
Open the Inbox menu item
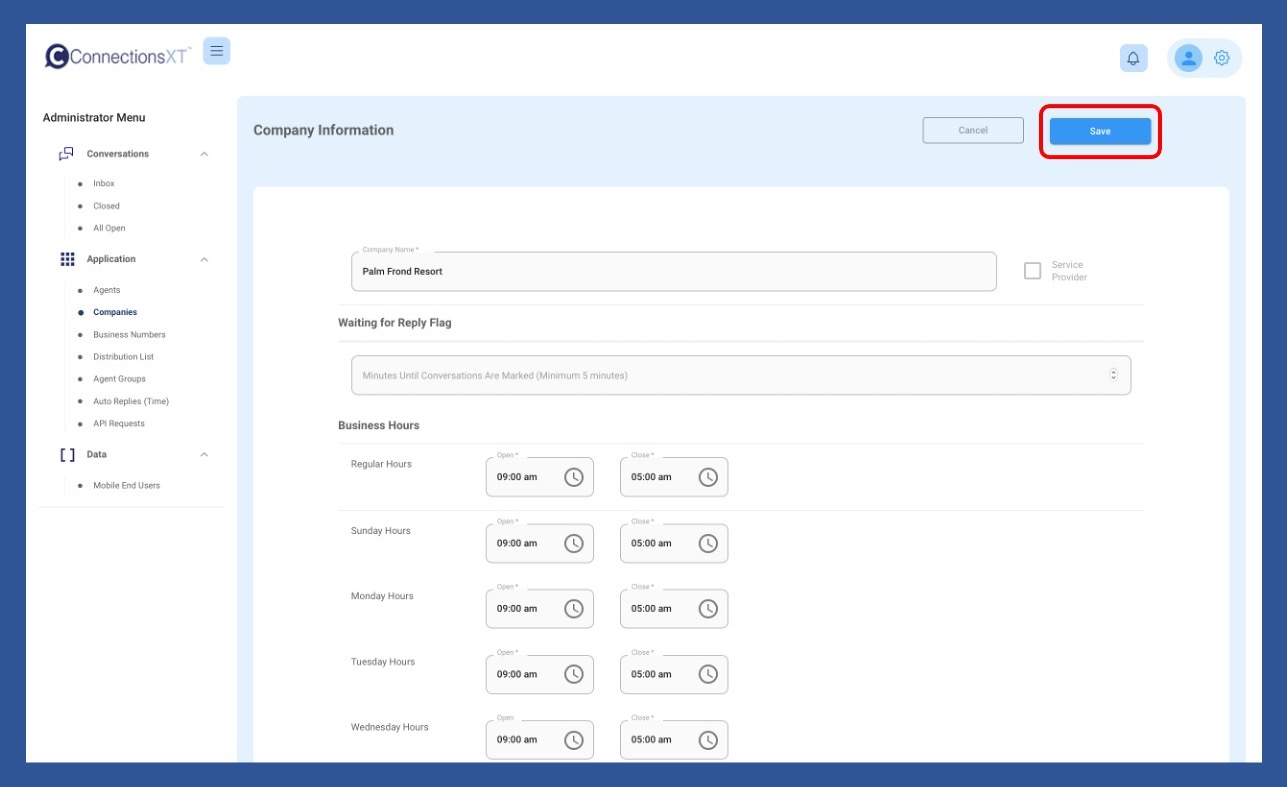point(104,184)
